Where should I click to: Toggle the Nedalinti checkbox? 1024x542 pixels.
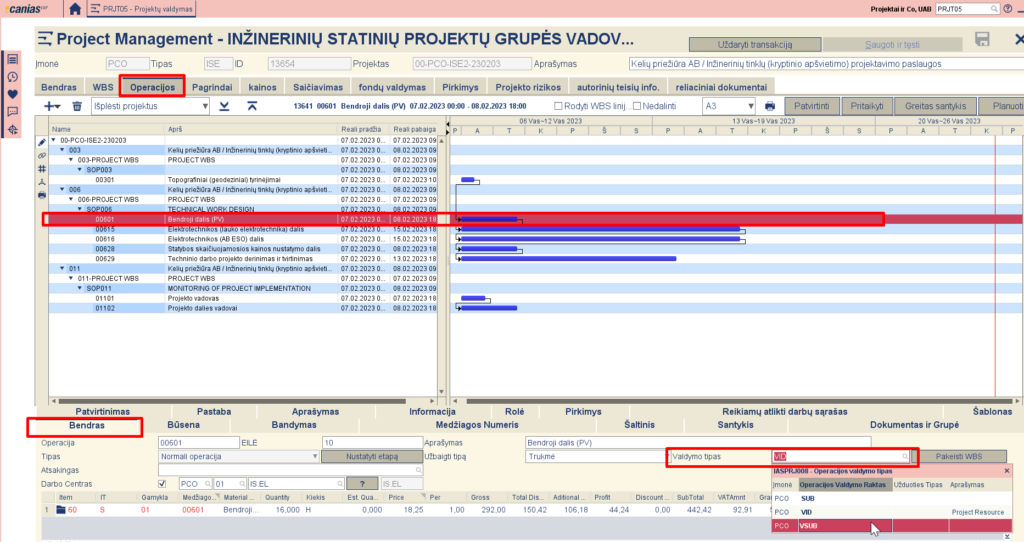[637, 106]
